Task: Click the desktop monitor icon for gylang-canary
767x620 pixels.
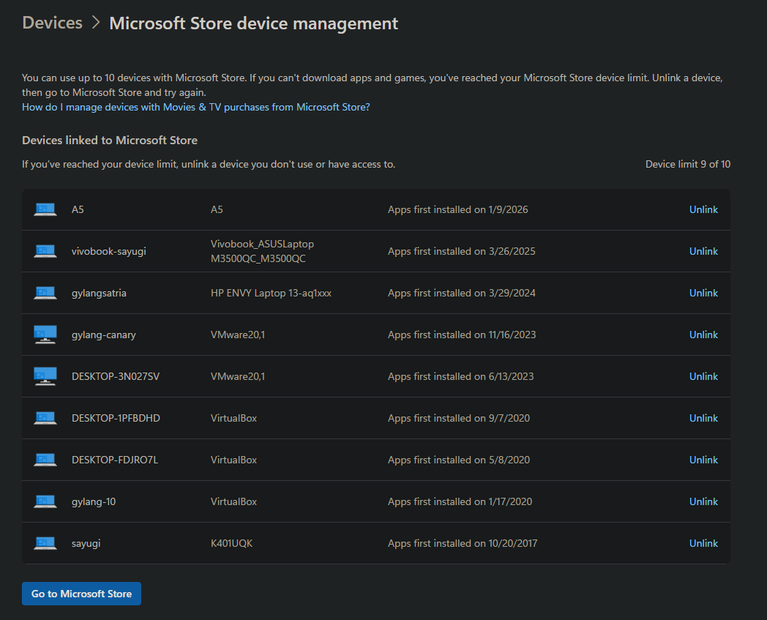Action: [45, 335]
